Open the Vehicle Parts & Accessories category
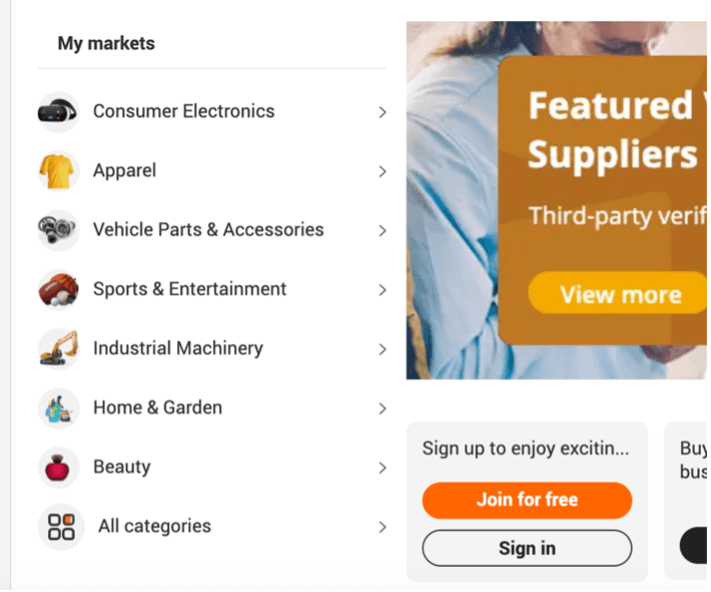Screen dimensions: 711x592 pyautogui.click(x=208, y=230)
